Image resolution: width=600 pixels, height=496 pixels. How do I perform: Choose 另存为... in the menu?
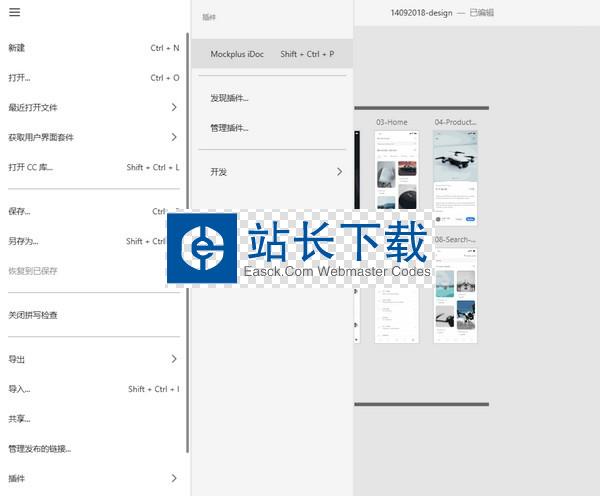pyautogui.click(x=23, y=241)
